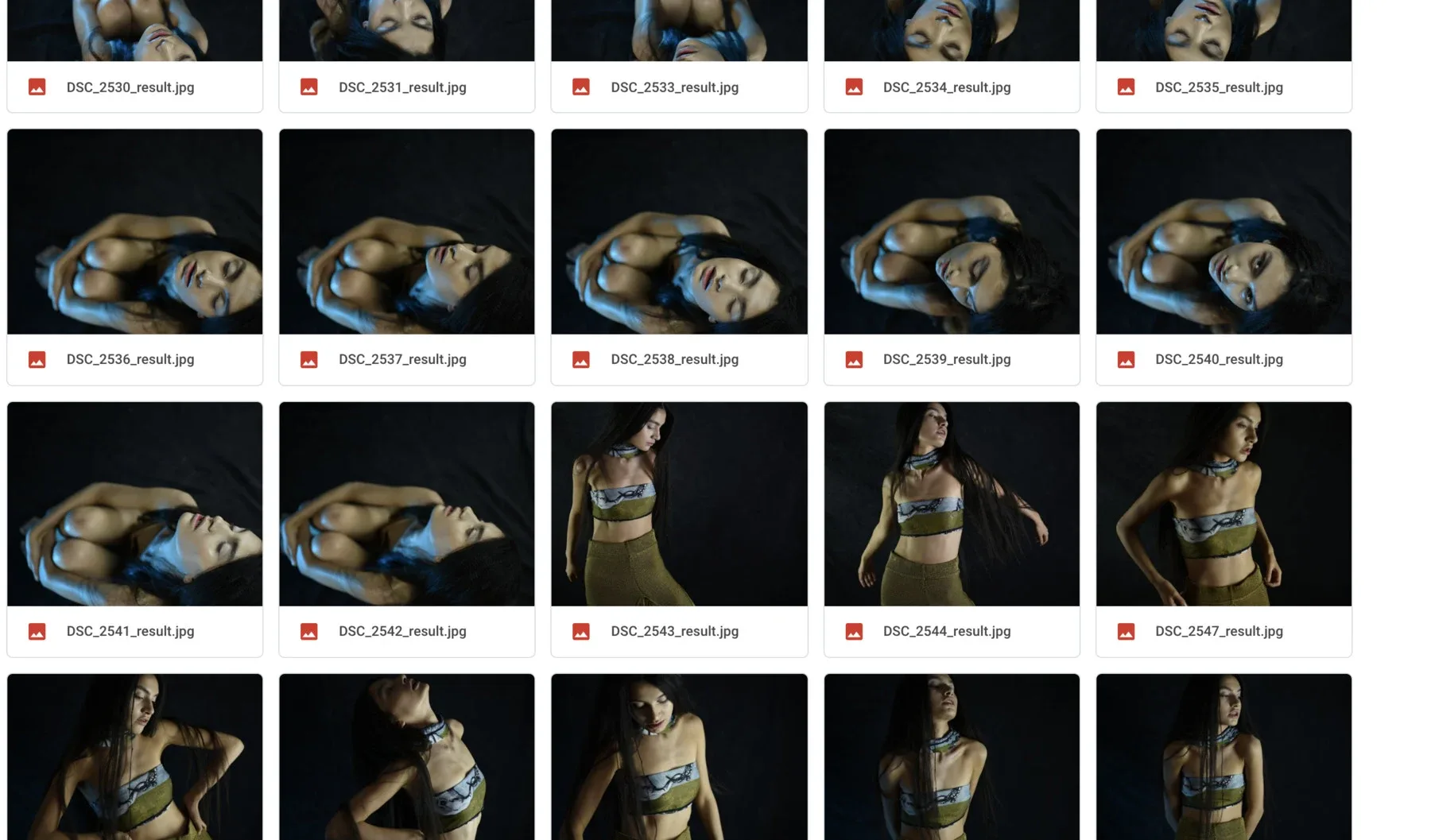Click the image icon beside DSC_2540_result.jpg

point(1126,360)
